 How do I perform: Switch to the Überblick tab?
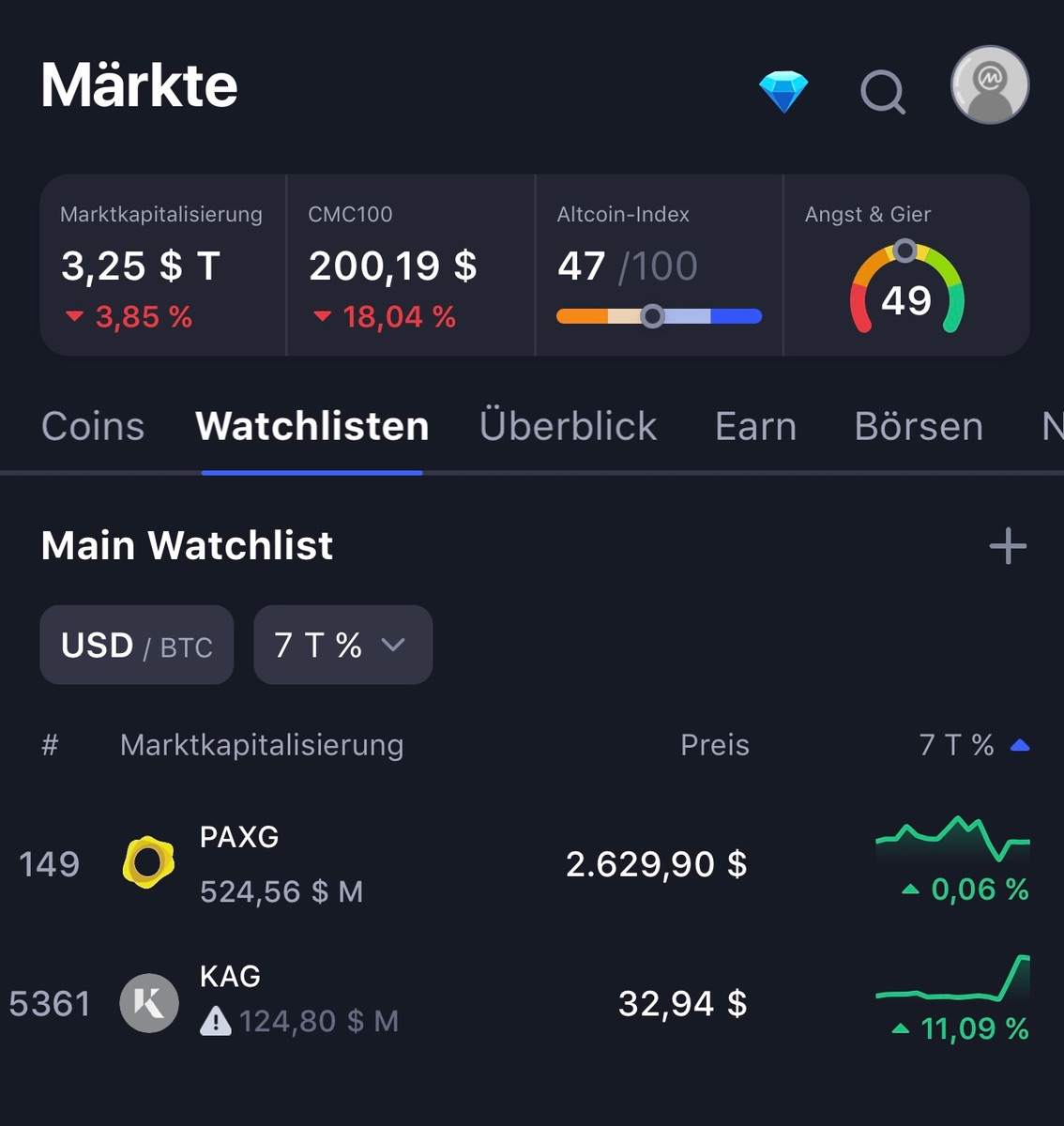(x=568, y=427)
